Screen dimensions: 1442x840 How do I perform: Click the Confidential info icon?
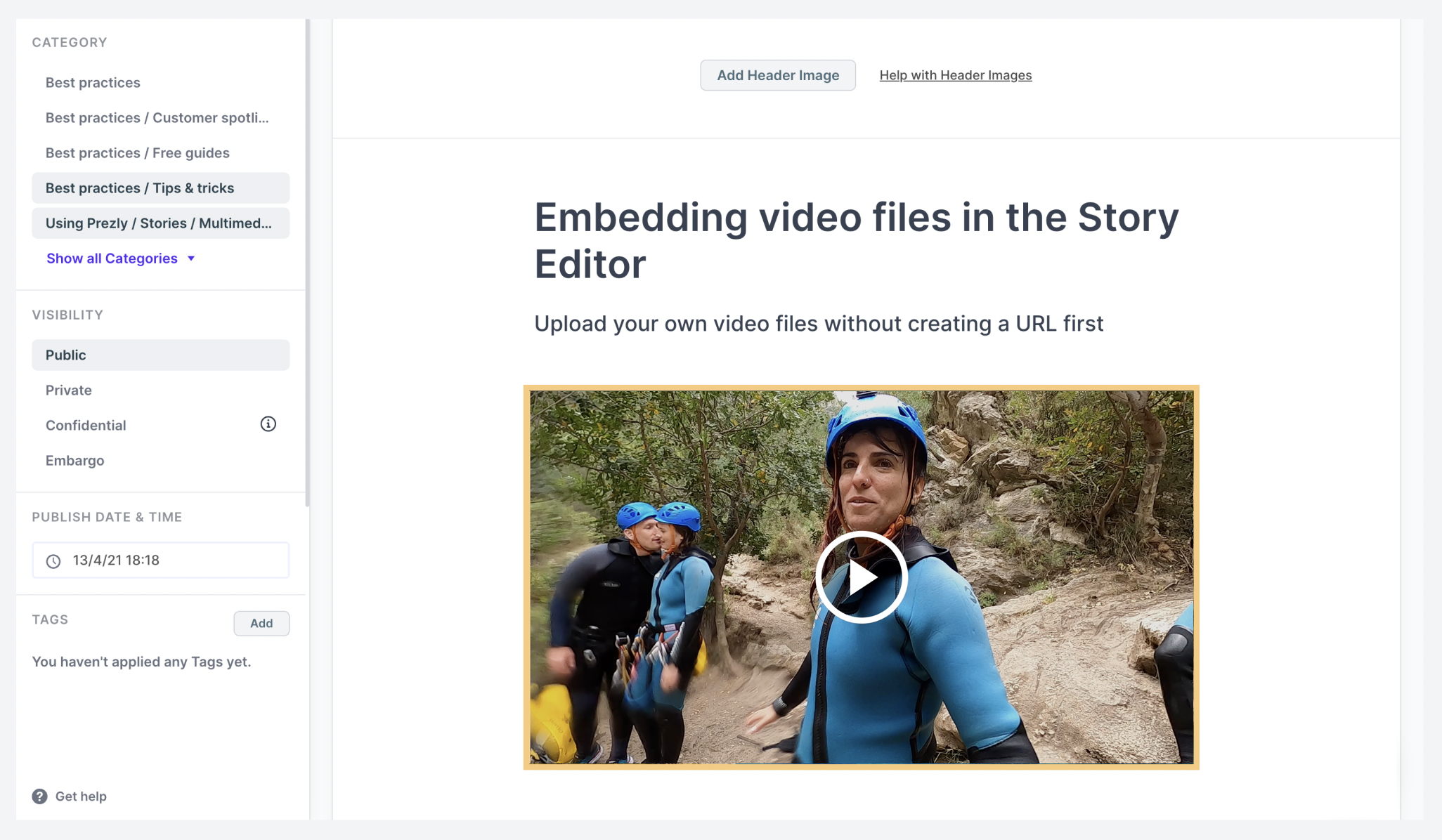pos(268,424)
